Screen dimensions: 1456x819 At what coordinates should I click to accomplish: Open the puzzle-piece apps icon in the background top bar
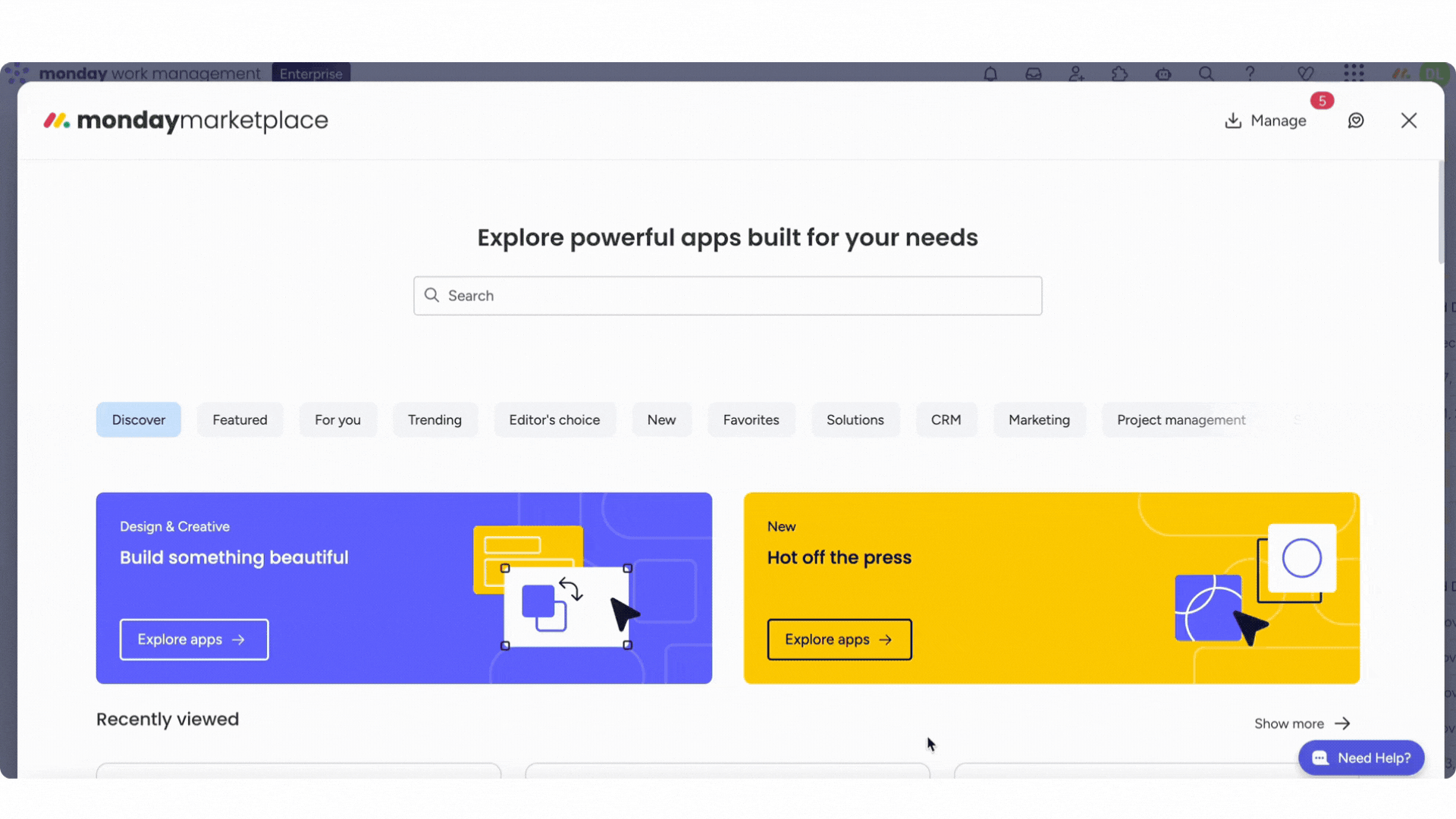pos(1120,74)
